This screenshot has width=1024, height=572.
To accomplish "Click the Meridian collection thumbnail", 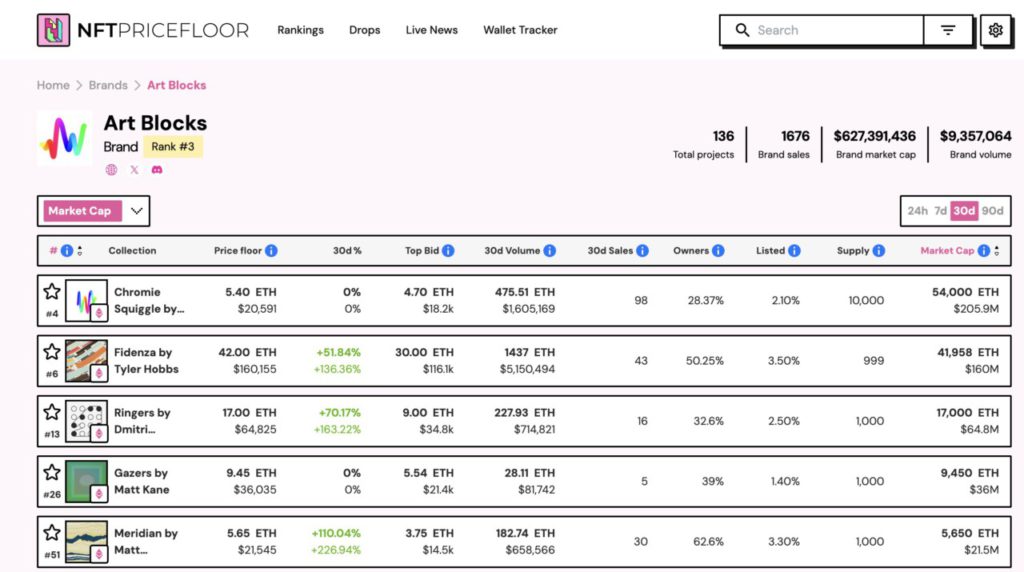I will (x=86, y=541).
